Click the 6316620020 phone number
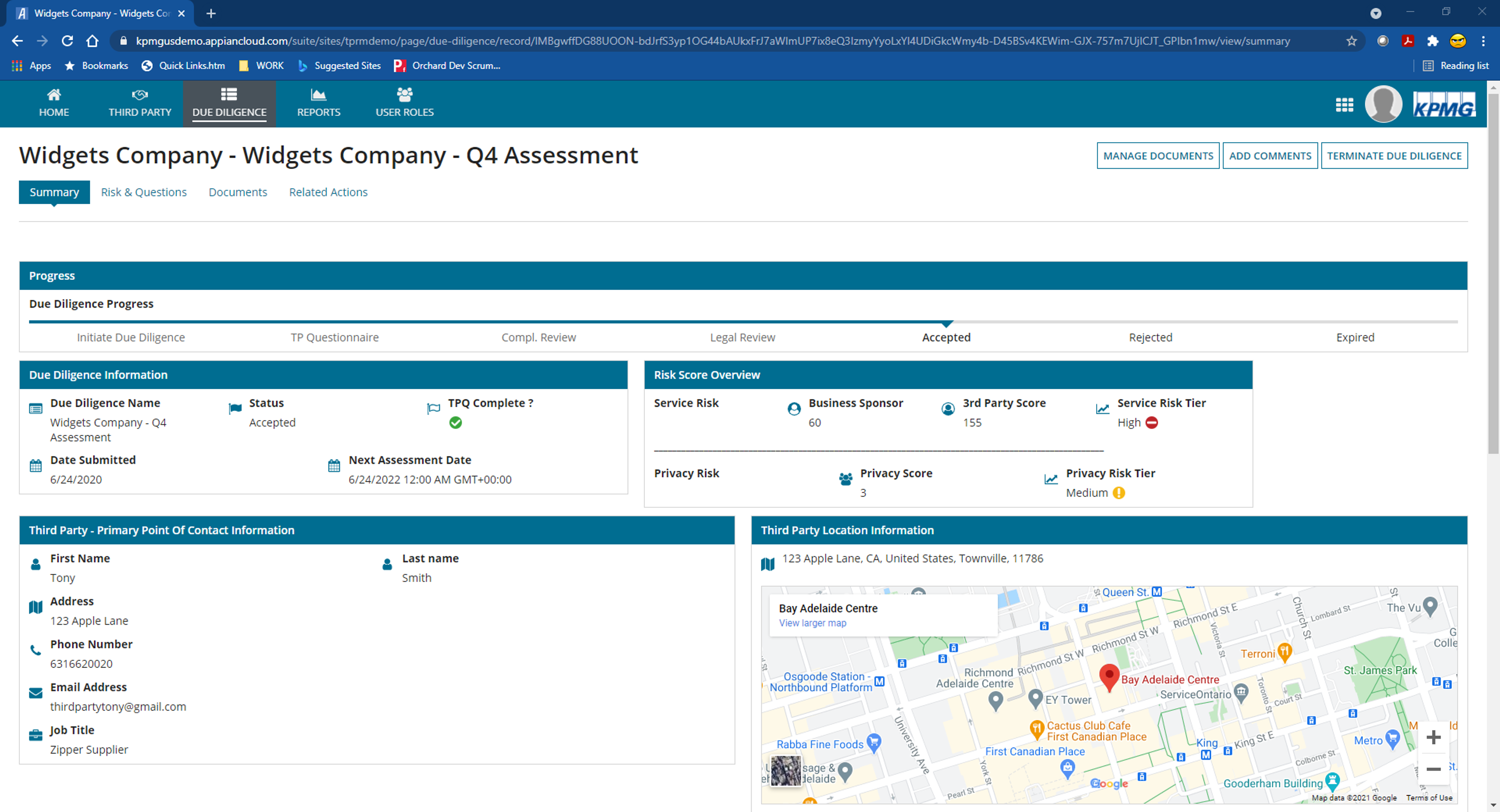The height and width of the screenshot is (812, 1500). [x=81, y=664]
